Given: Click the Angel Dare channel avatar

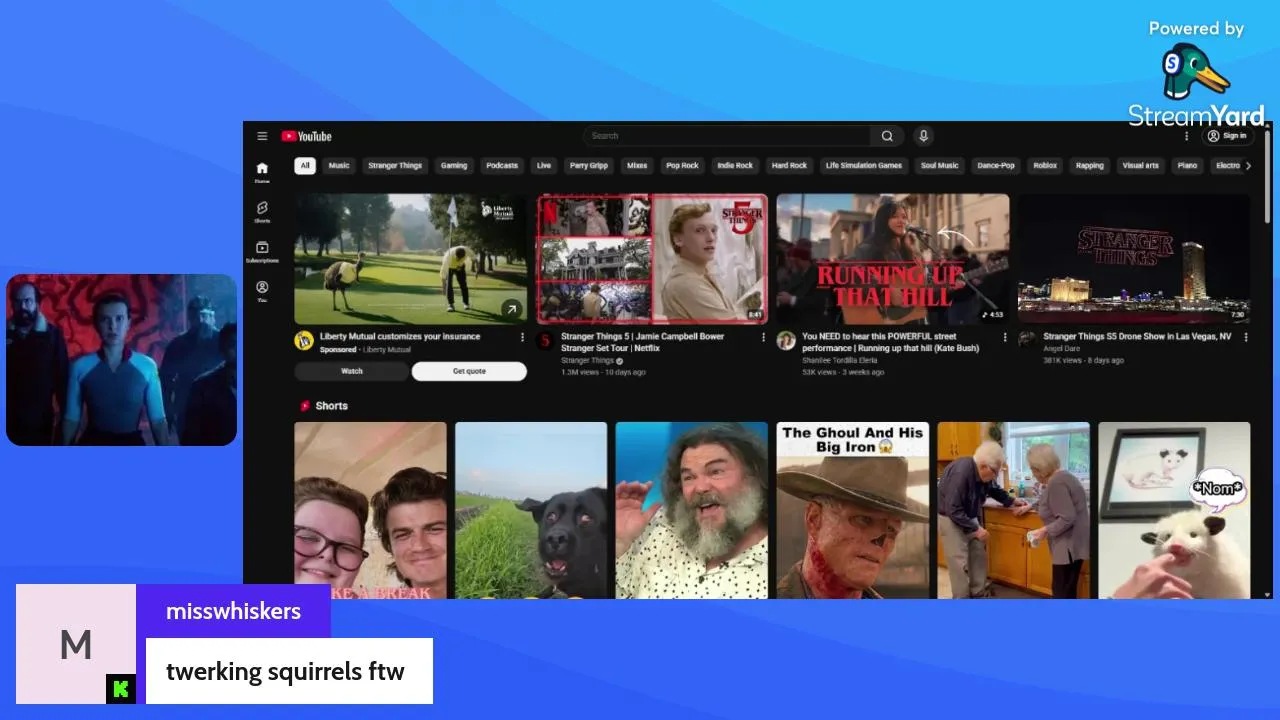Looking at the screenshot, I should point(1027,340).
